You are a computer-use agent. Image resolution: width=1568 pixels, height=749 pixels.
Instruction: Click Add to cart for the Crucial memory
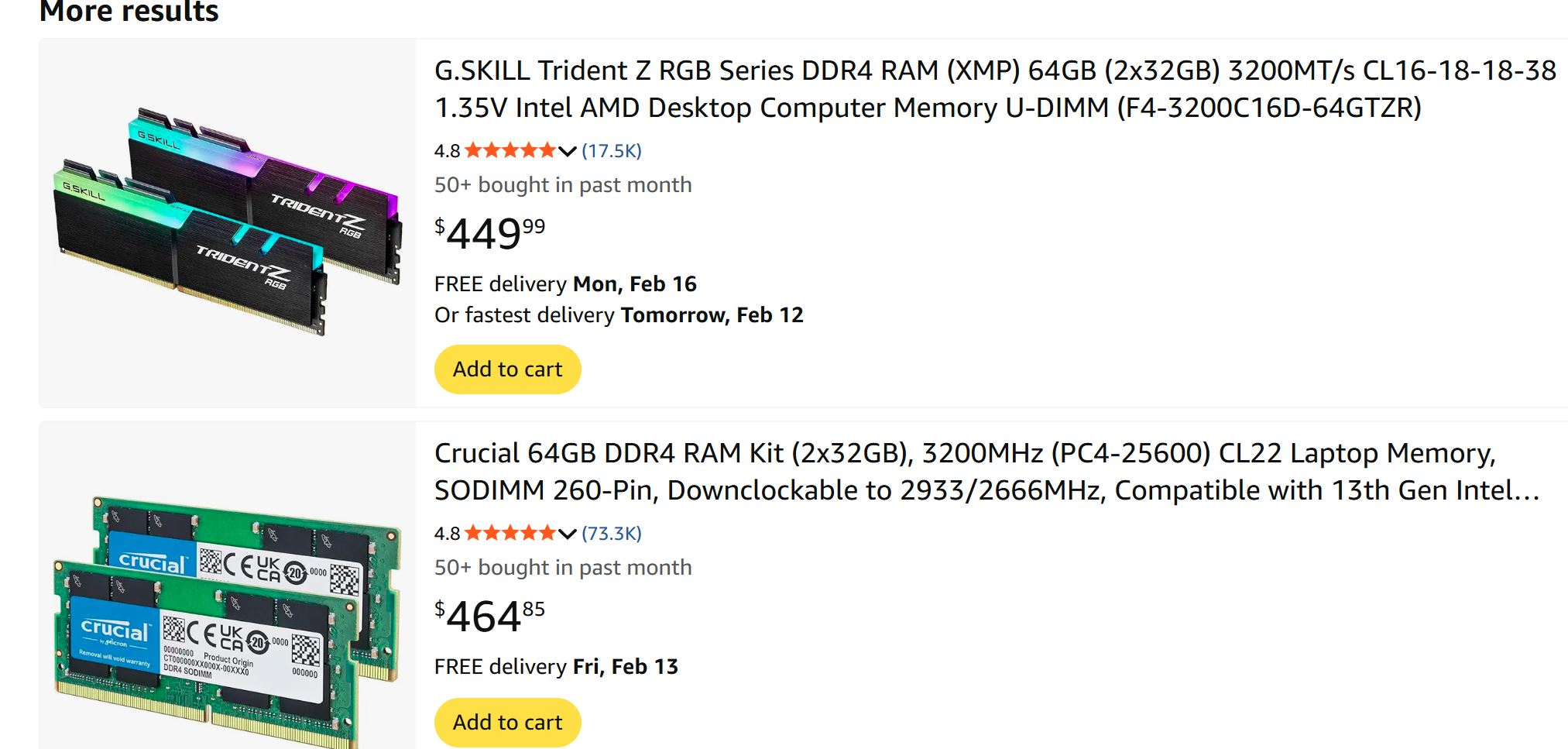click(507, 721)
